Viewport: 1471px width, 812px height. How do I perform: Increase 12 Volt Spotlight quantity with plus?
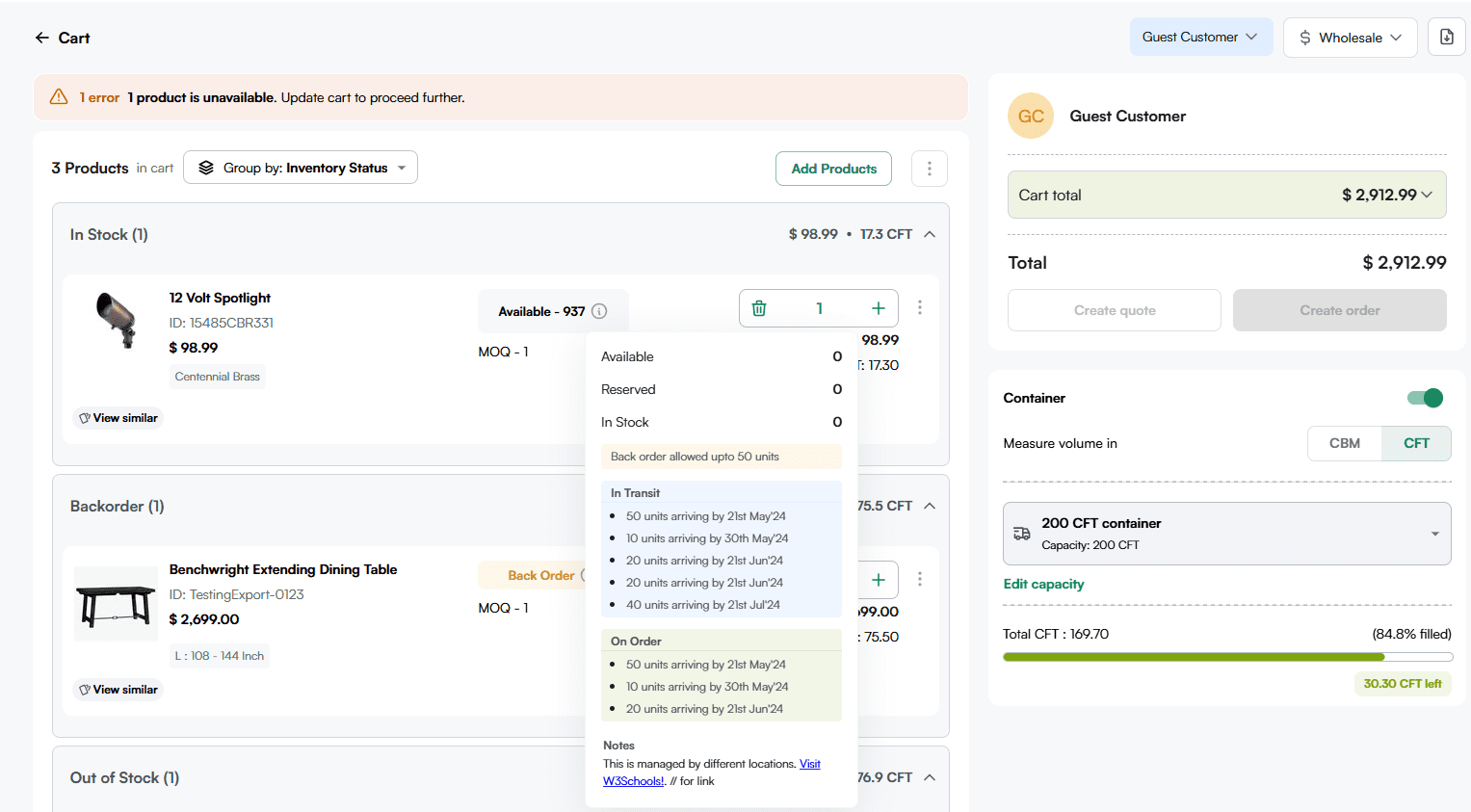pyautogui.click(x=878, y=308)
